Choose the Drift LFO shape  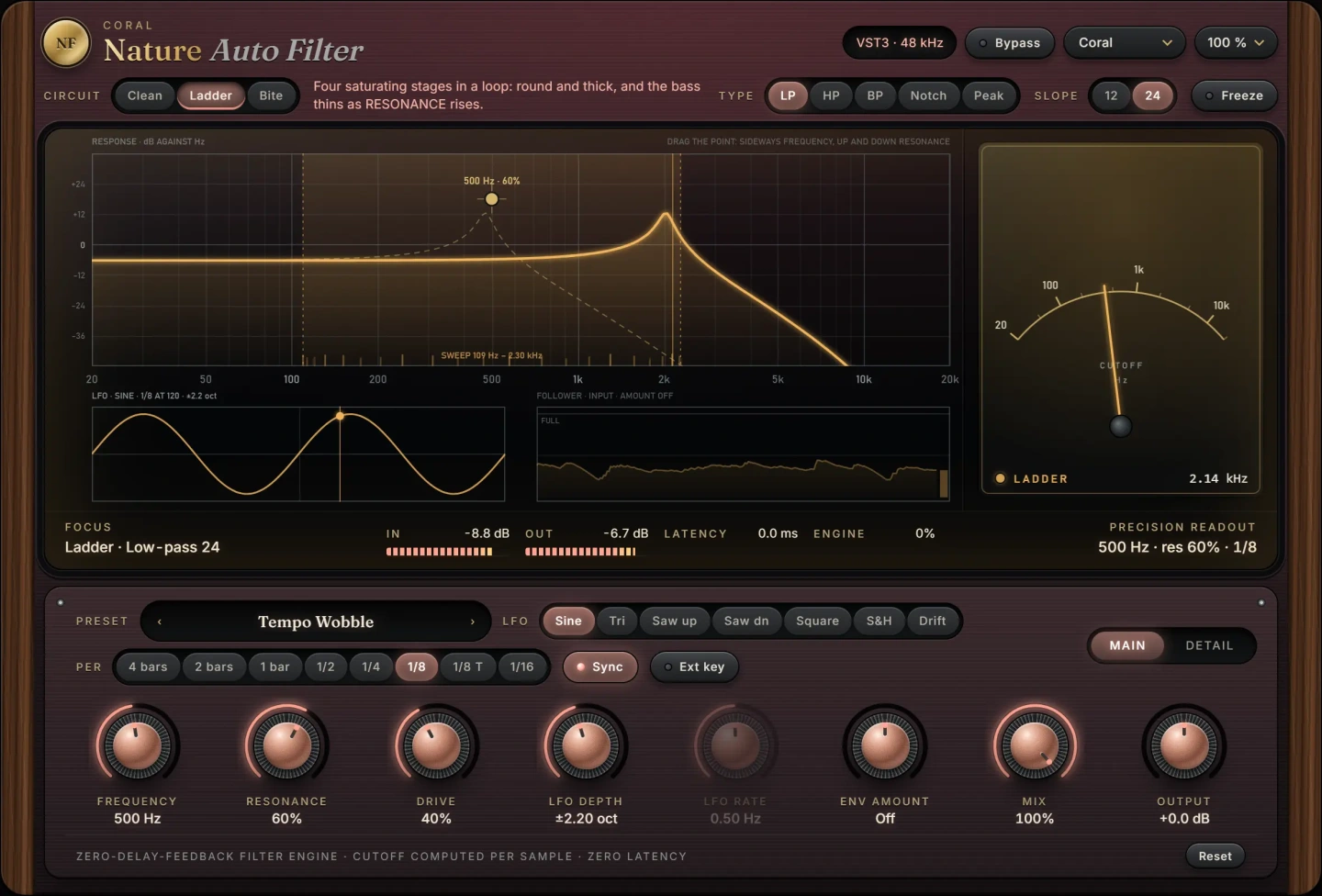pyautogui.click(x=932, y=622)
